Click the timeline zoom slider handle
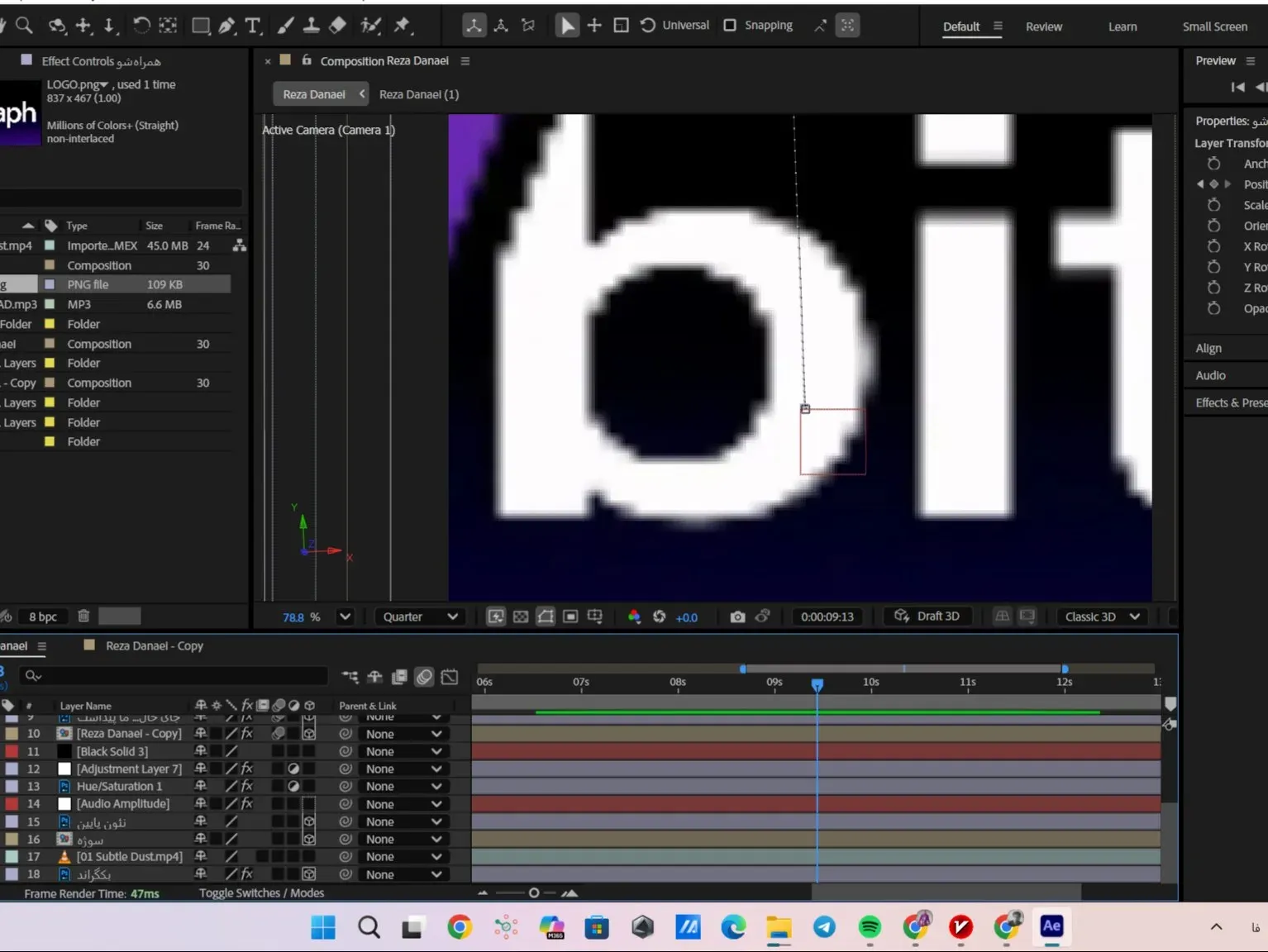This screenshot has height=952, width=1268. click(x=534, y=892)
